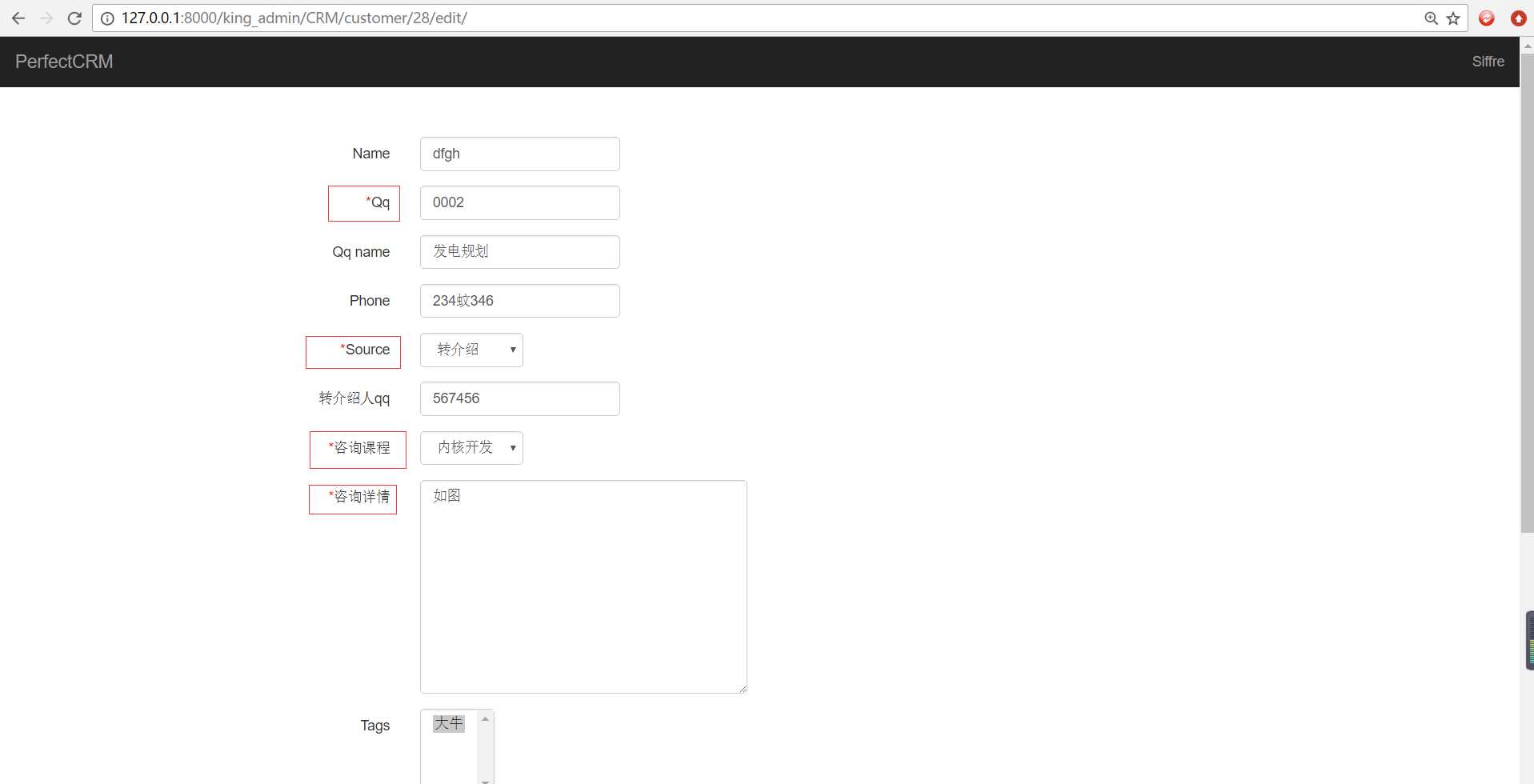Edit the 转介绍人qq field with 567456
This screenshot has height=784, width=1534.
pos(520,398)
